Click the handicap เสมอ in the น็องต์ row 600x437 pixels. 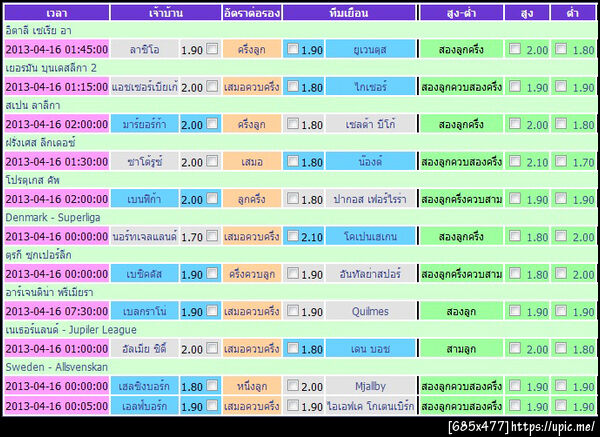coord(252,161)
